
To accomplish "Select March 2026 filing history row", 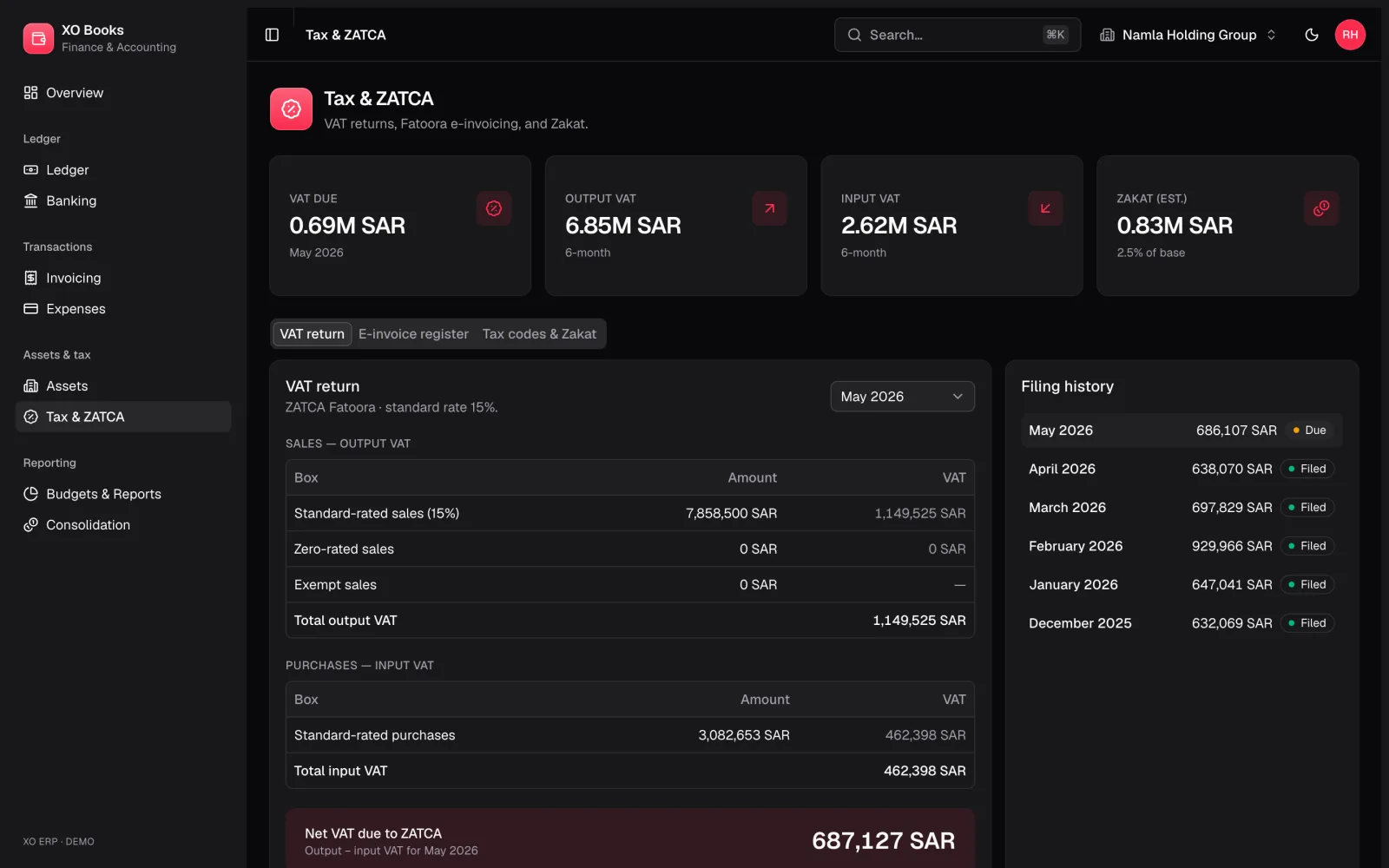I will [1182, 508].
